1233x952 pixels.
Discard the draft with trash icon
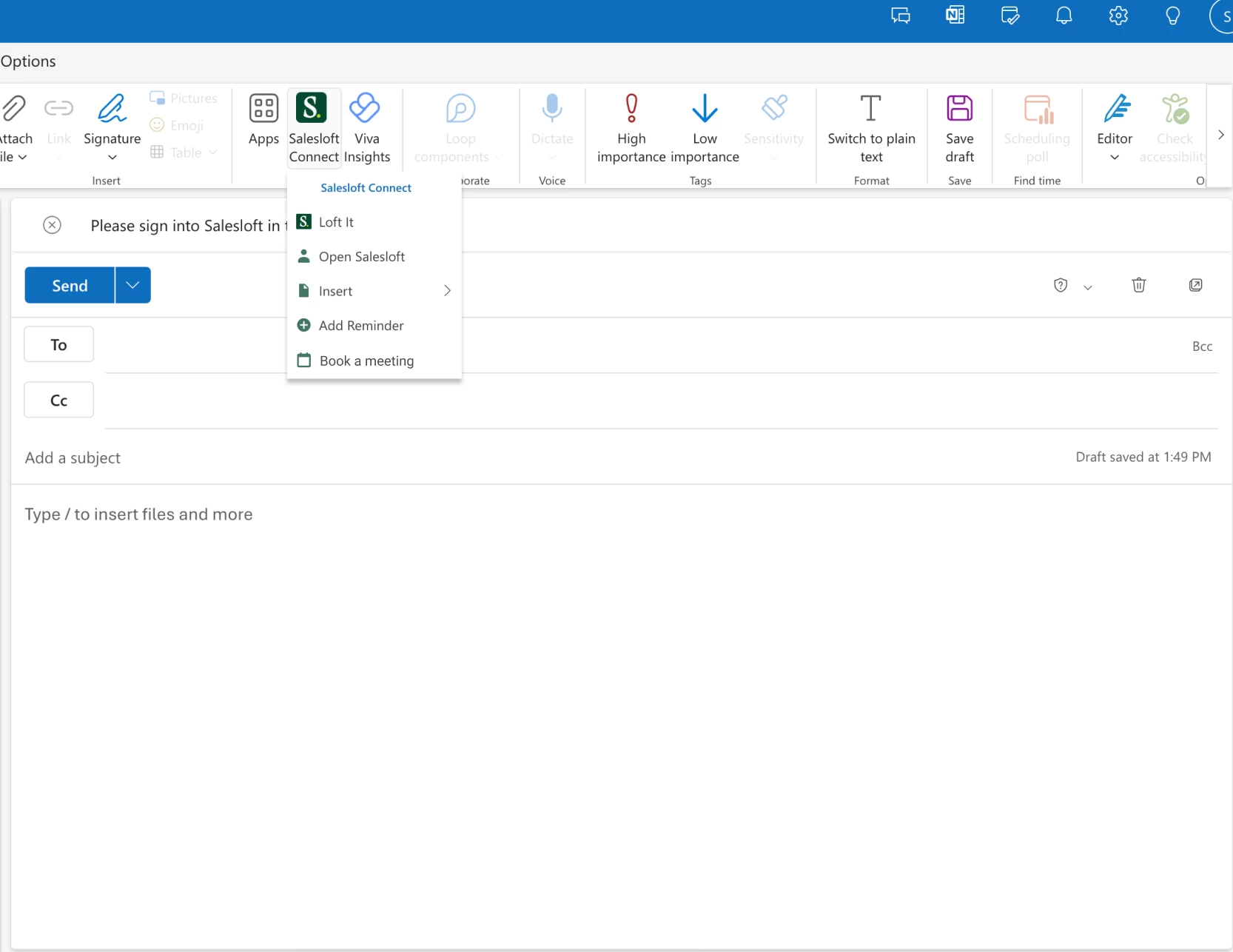pos(1139,285)
